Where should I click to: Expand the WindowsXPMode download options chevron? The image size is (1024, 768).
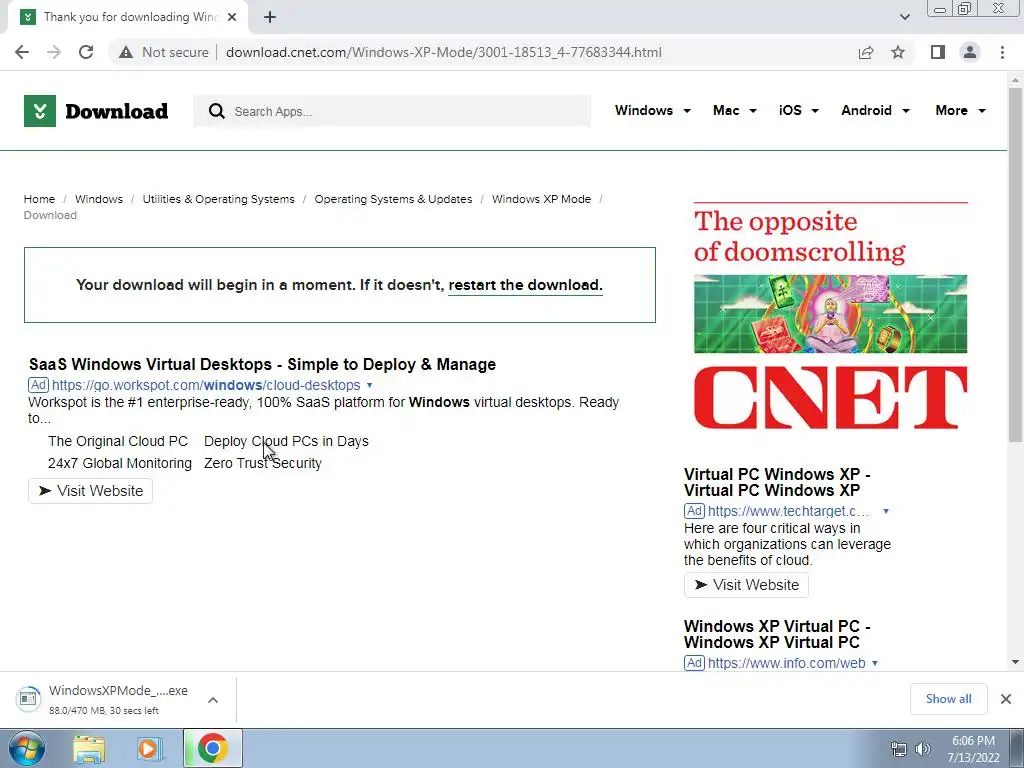point(213,699)
